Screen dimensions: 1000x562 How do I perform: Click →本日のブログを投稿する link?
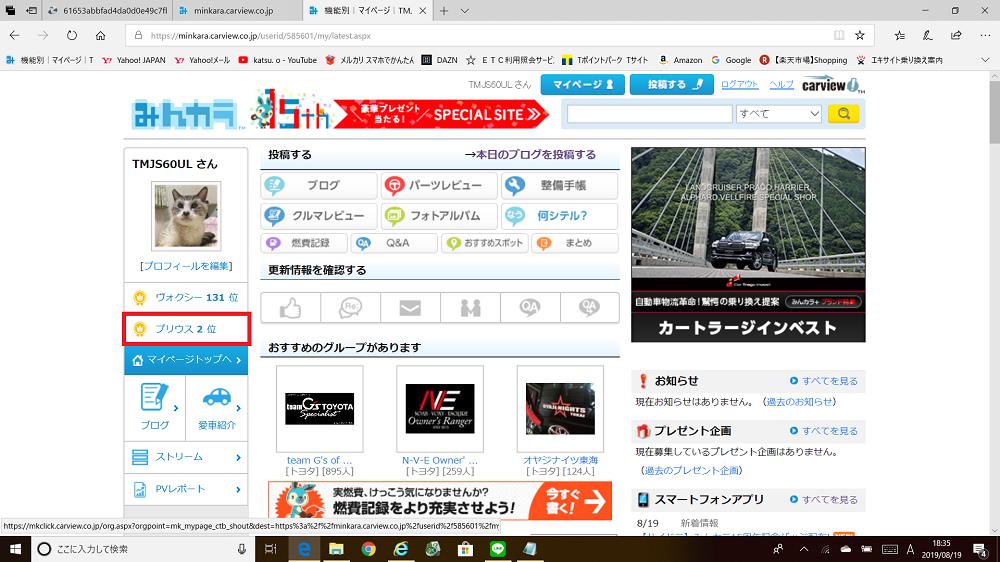530,155
